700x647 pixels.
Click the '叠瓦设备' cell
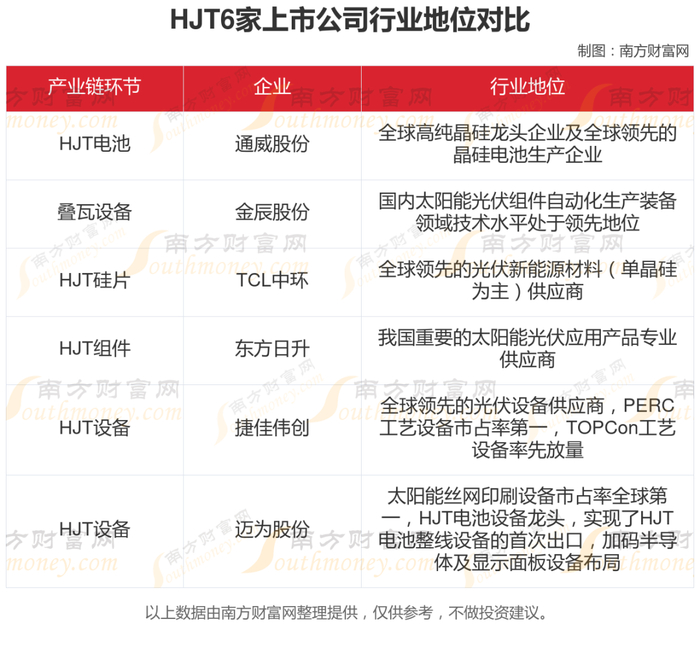tap(95, 213)
